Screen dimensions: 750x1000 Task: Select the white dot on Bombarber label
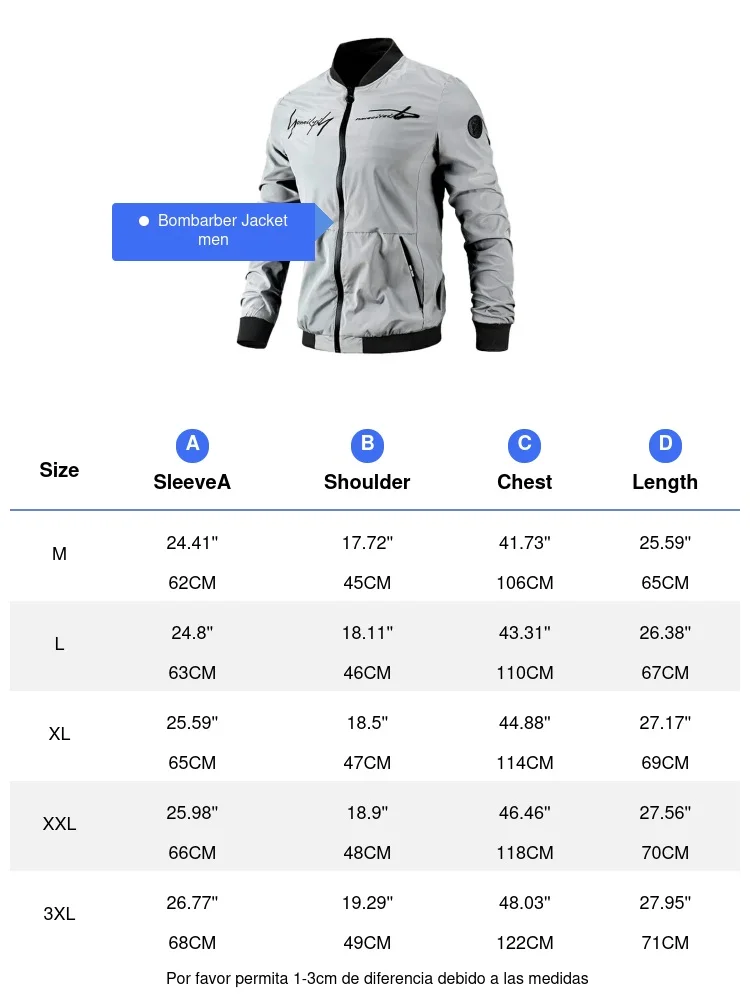pos(144,221)
